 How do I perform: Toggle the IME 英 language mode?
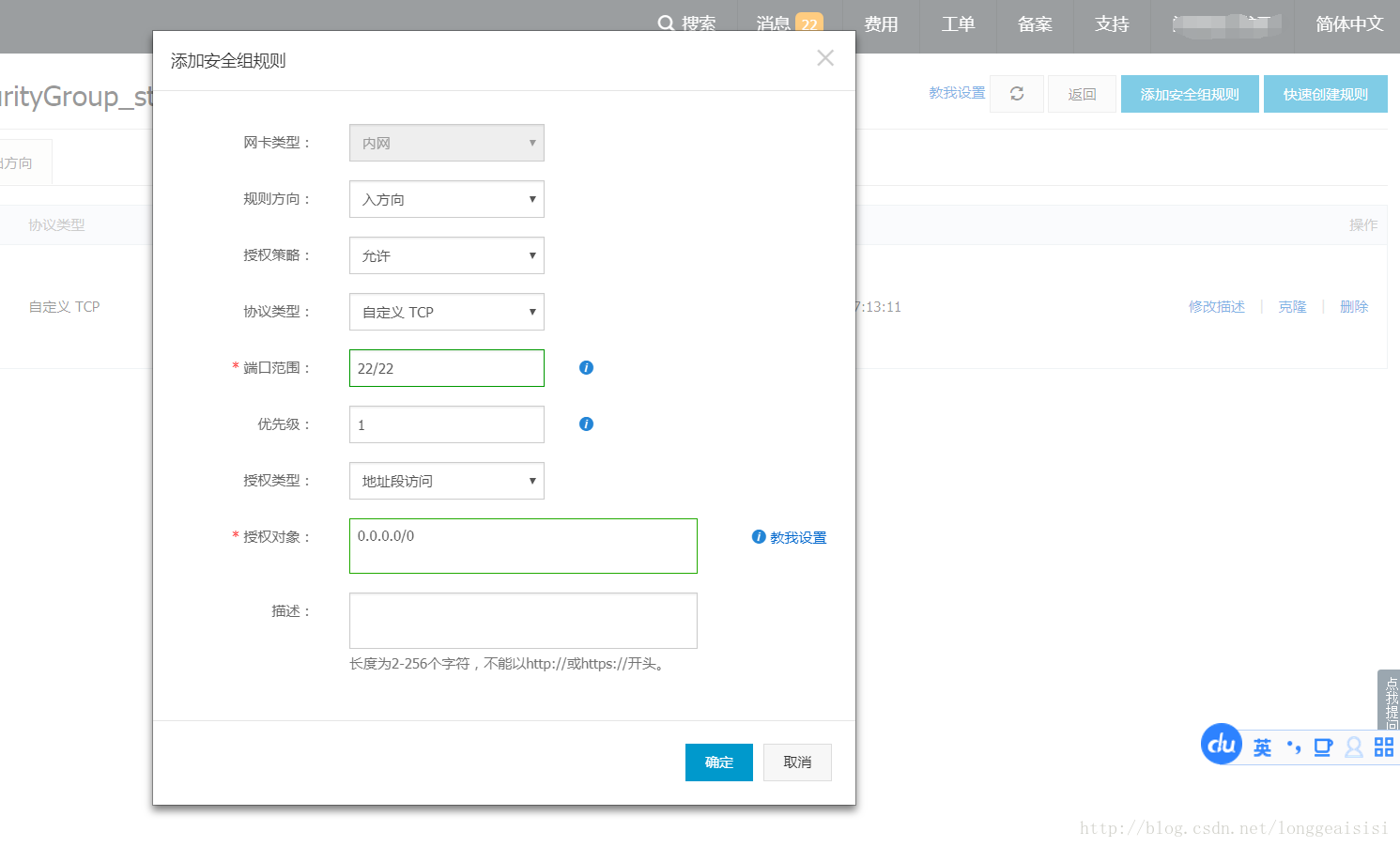1263,747
